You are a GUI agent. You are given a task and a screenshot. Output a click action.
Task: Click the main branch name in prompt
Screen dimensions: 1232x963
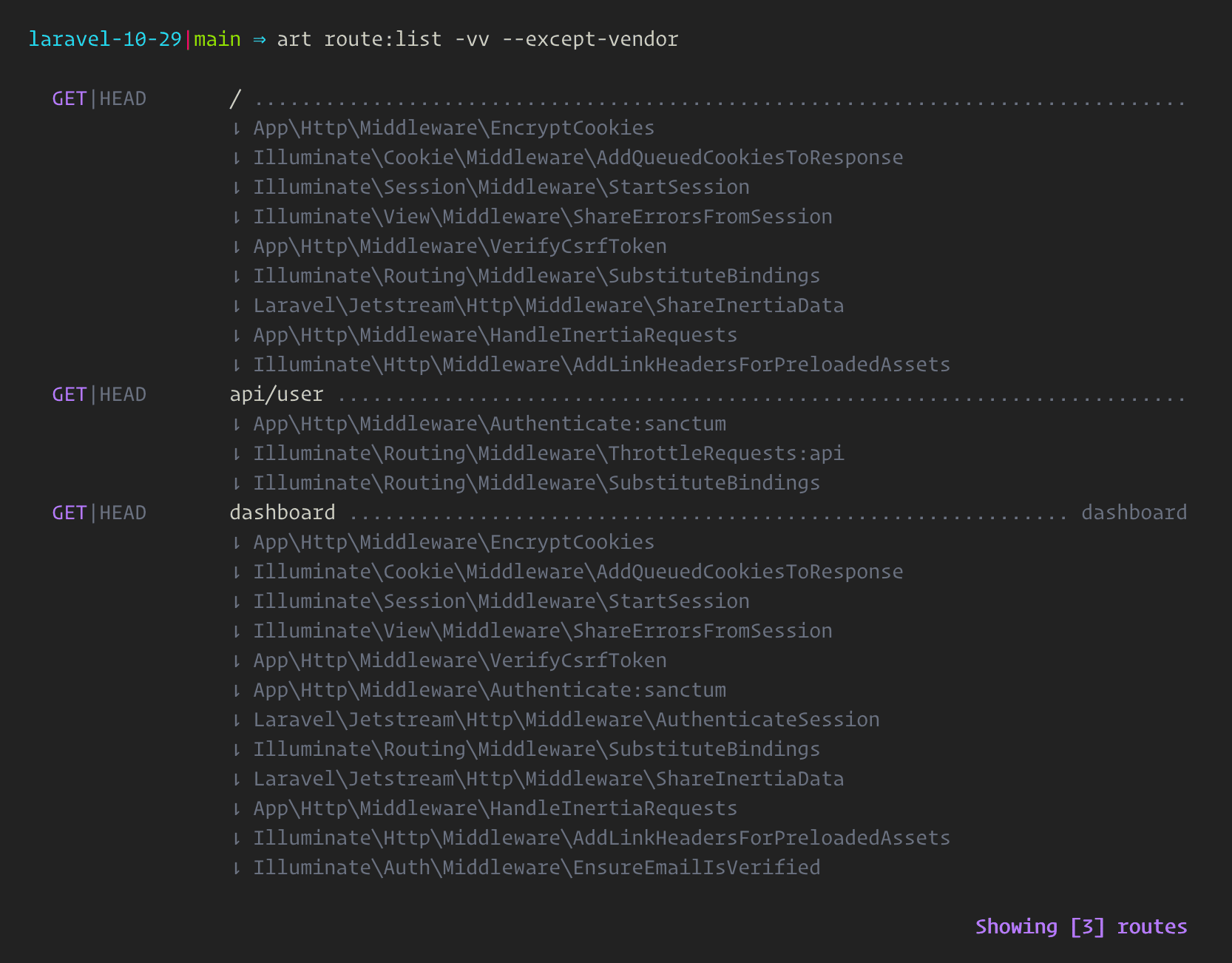217,39
